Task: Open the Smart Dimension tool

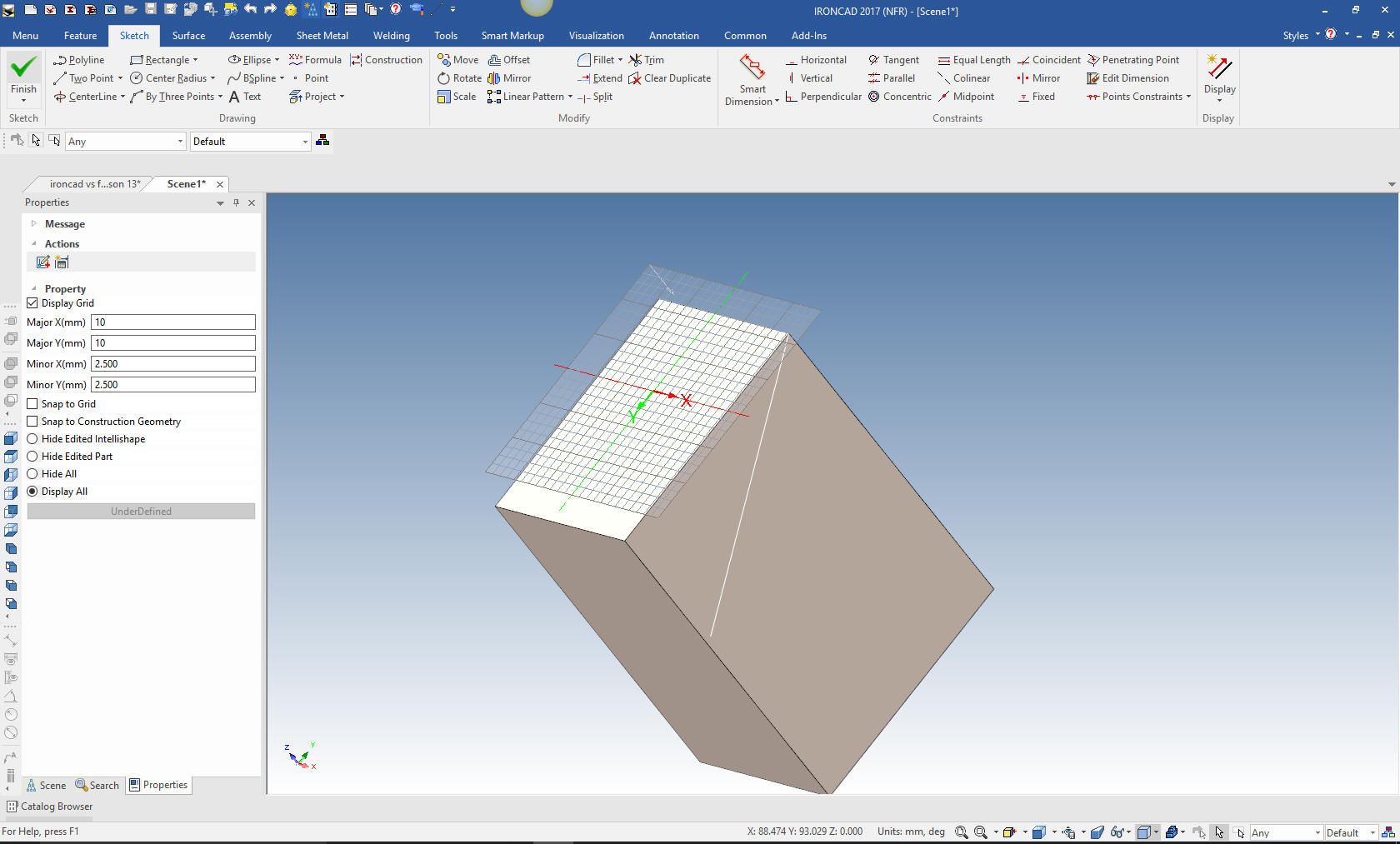Action: click(752, 80)
